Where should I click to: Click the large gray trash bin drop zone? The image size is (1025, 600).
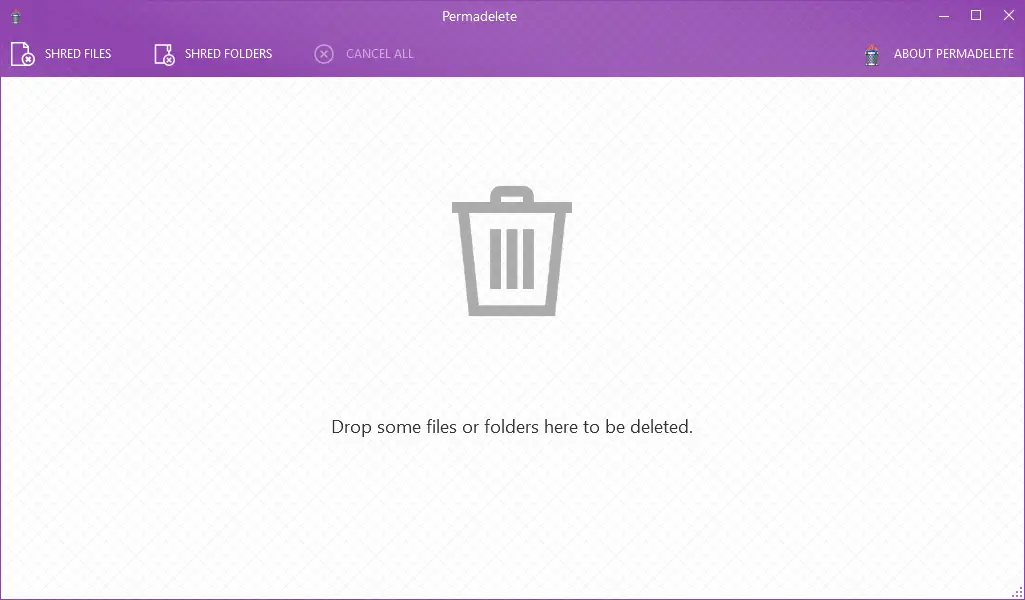pos(512,251)
